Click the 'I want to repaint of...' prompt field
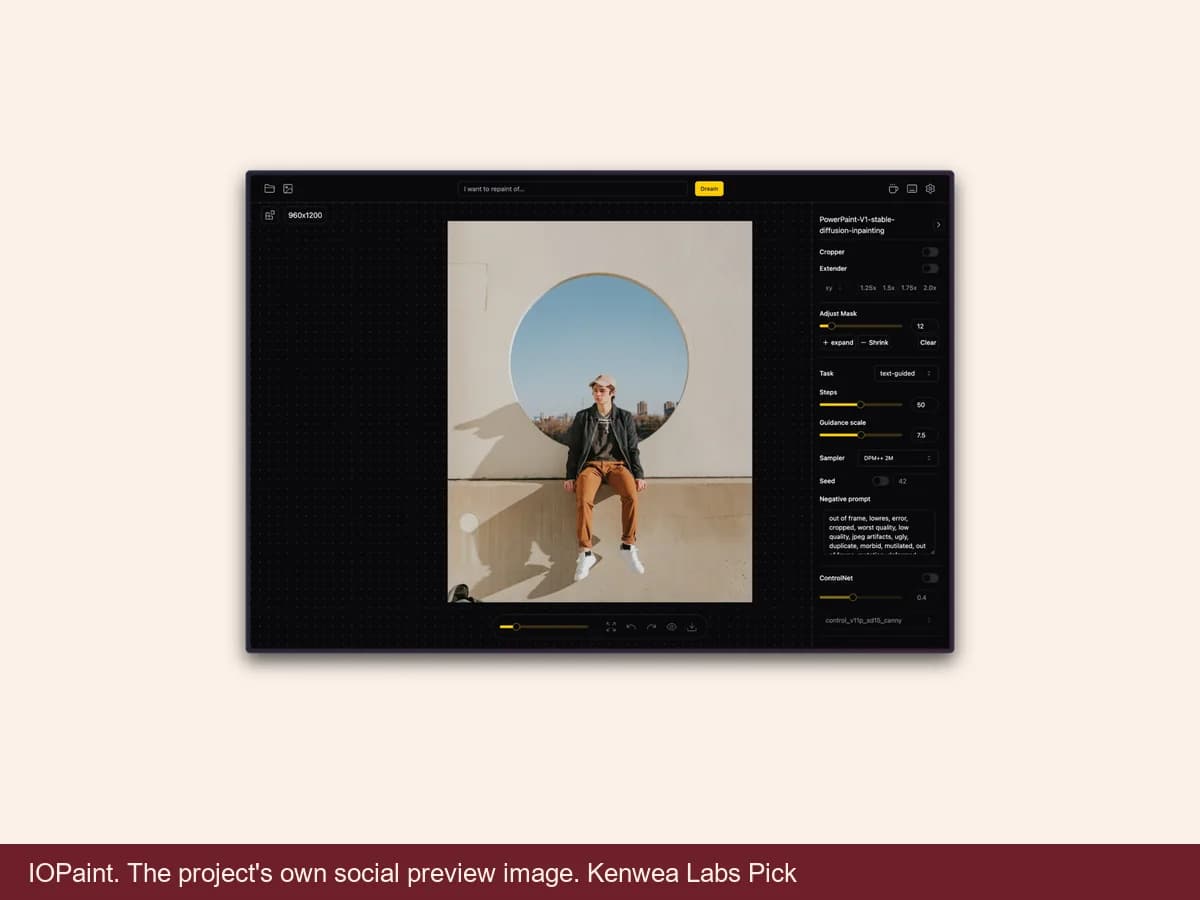The image size is (1200, 900). pos(574,188)
